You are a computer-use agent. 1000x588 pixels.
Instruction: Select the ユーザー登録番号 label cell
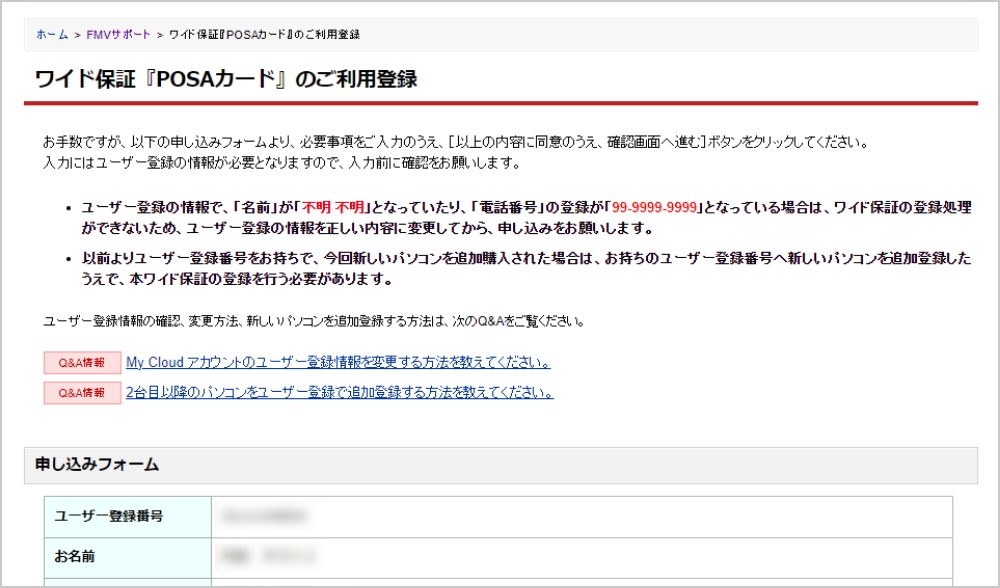pos(109,516)
